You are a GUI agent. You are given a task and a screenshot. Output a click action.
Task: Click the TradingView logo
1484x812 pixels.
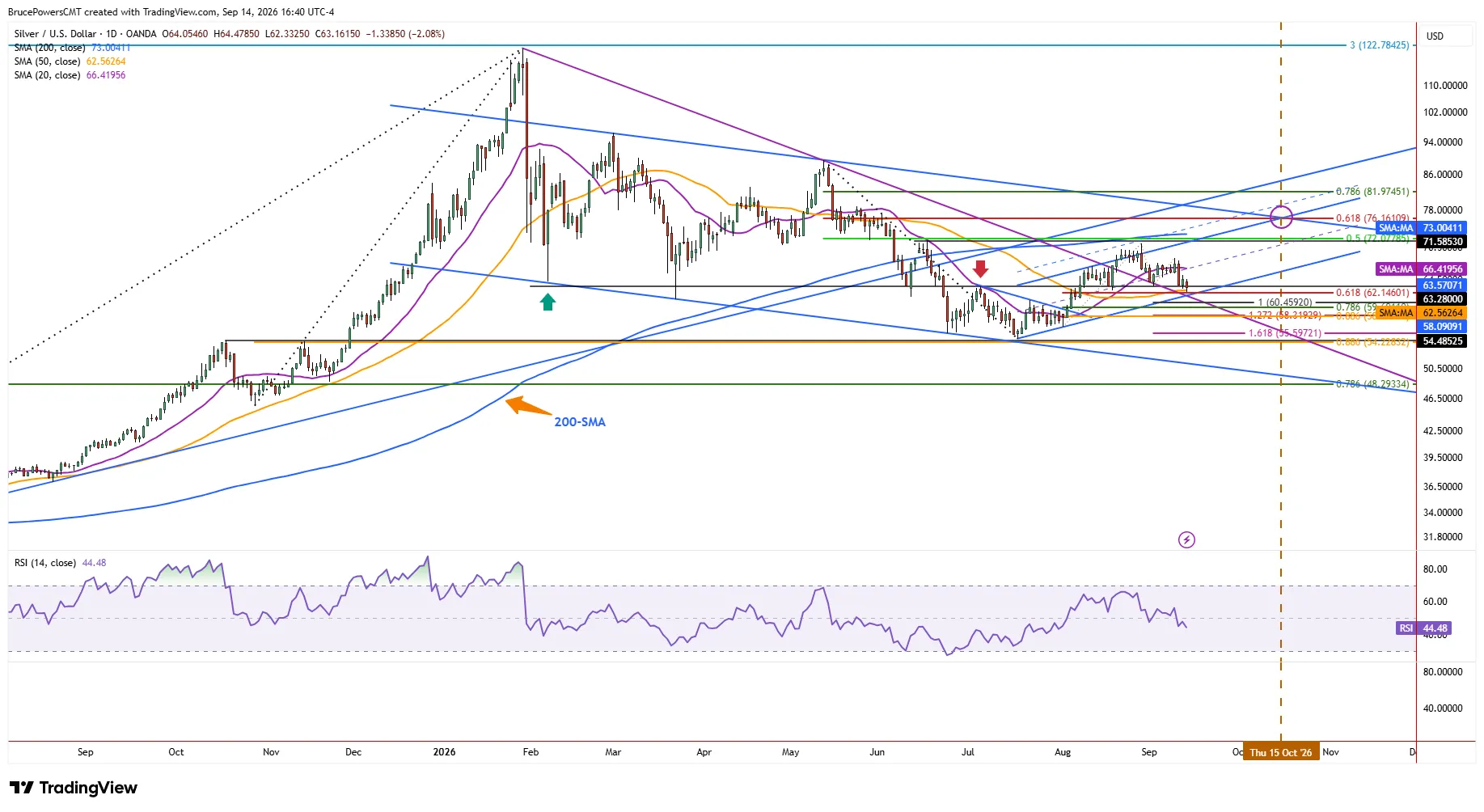pos(74,788)
